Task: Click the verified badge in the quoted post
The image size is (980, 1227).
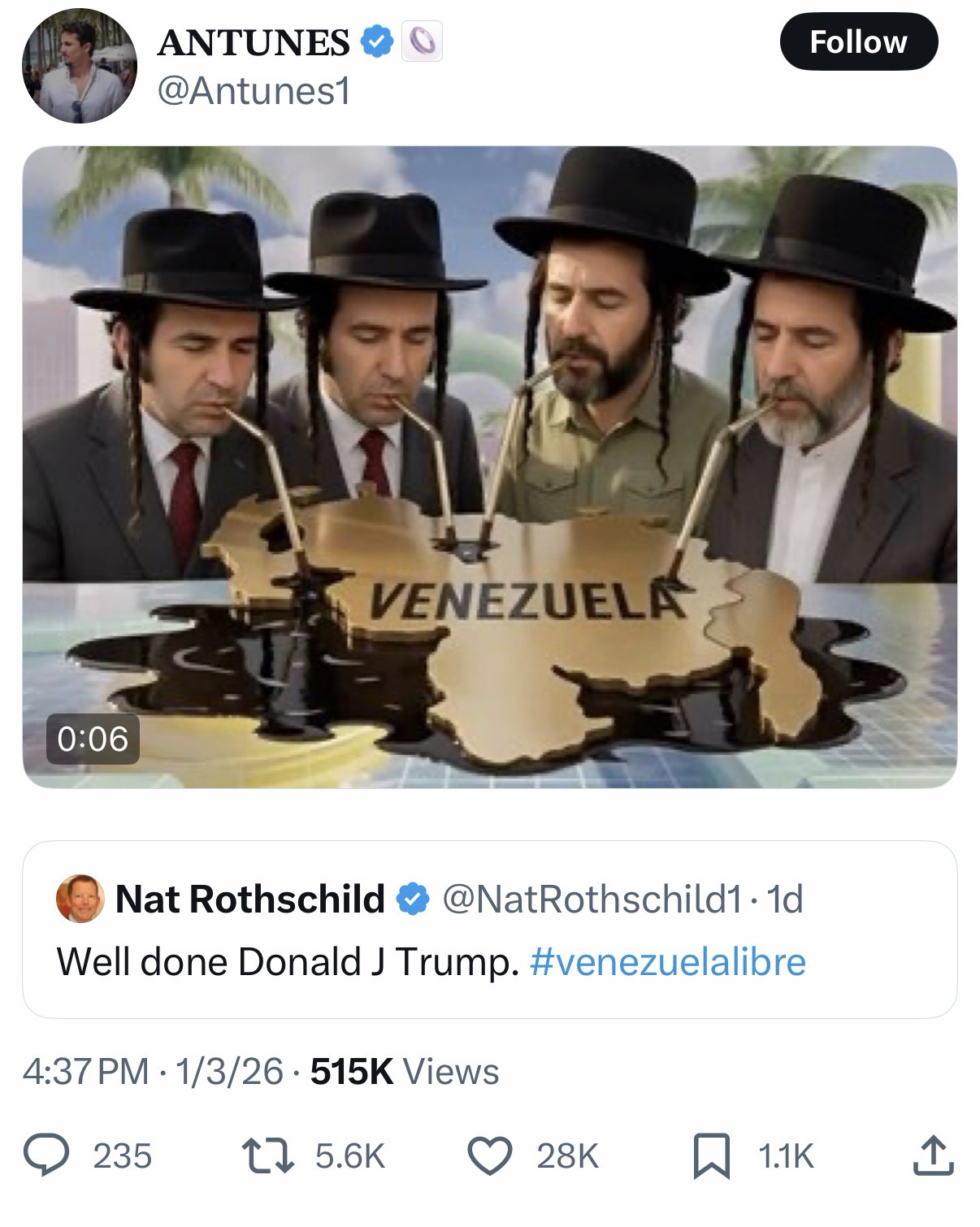Action: pyautogui.click(x=413, y=898)
